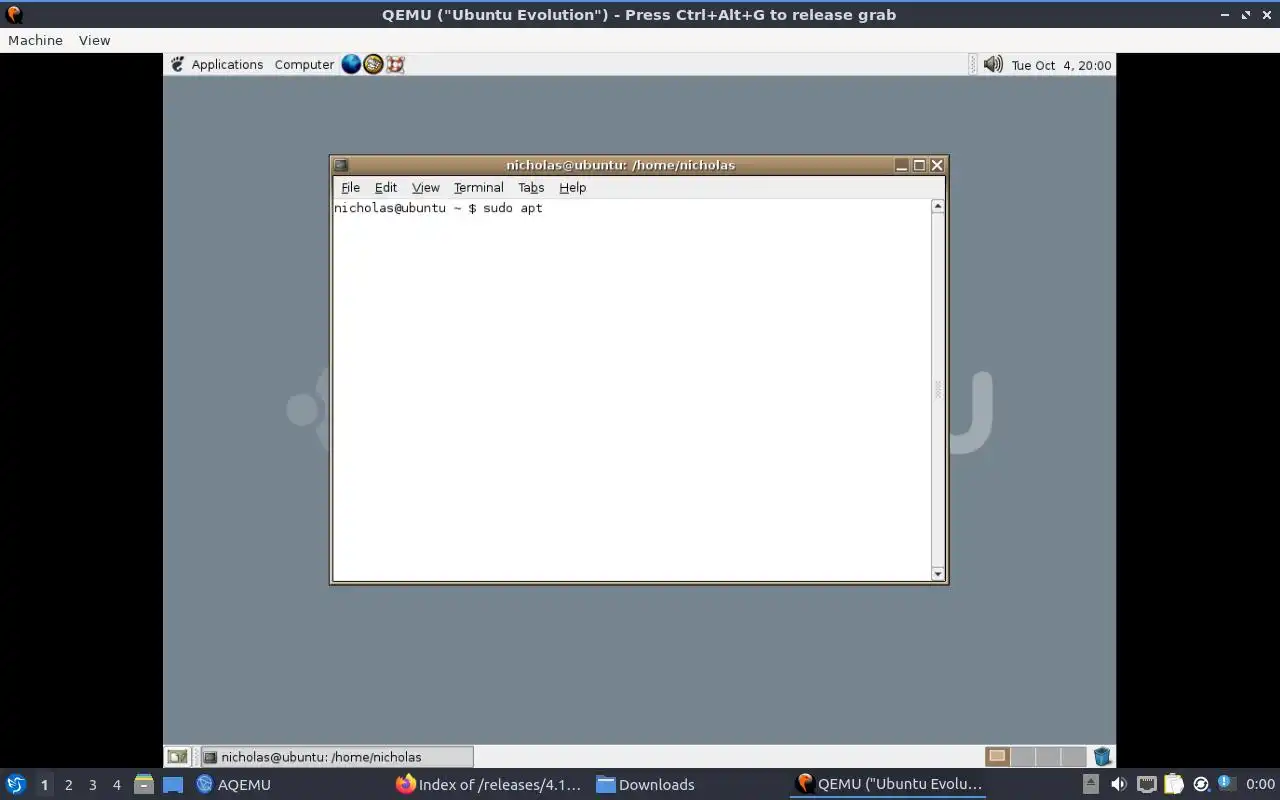Open the QEMU View menu
Image resolution: width=1280 pixels, height=800 pixels.
click(x=94, y=40)
